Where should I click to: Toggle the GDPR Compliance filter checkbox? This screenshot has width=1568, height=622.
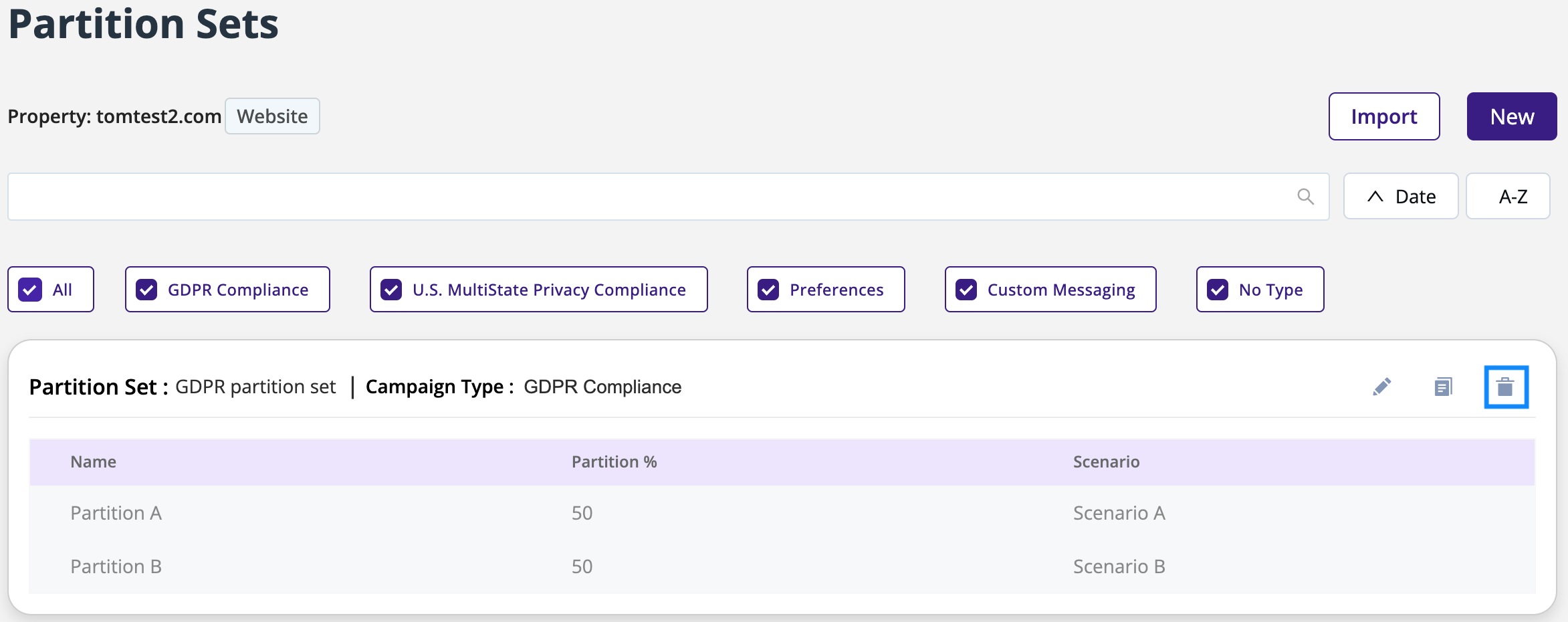[x=146, y=290]
